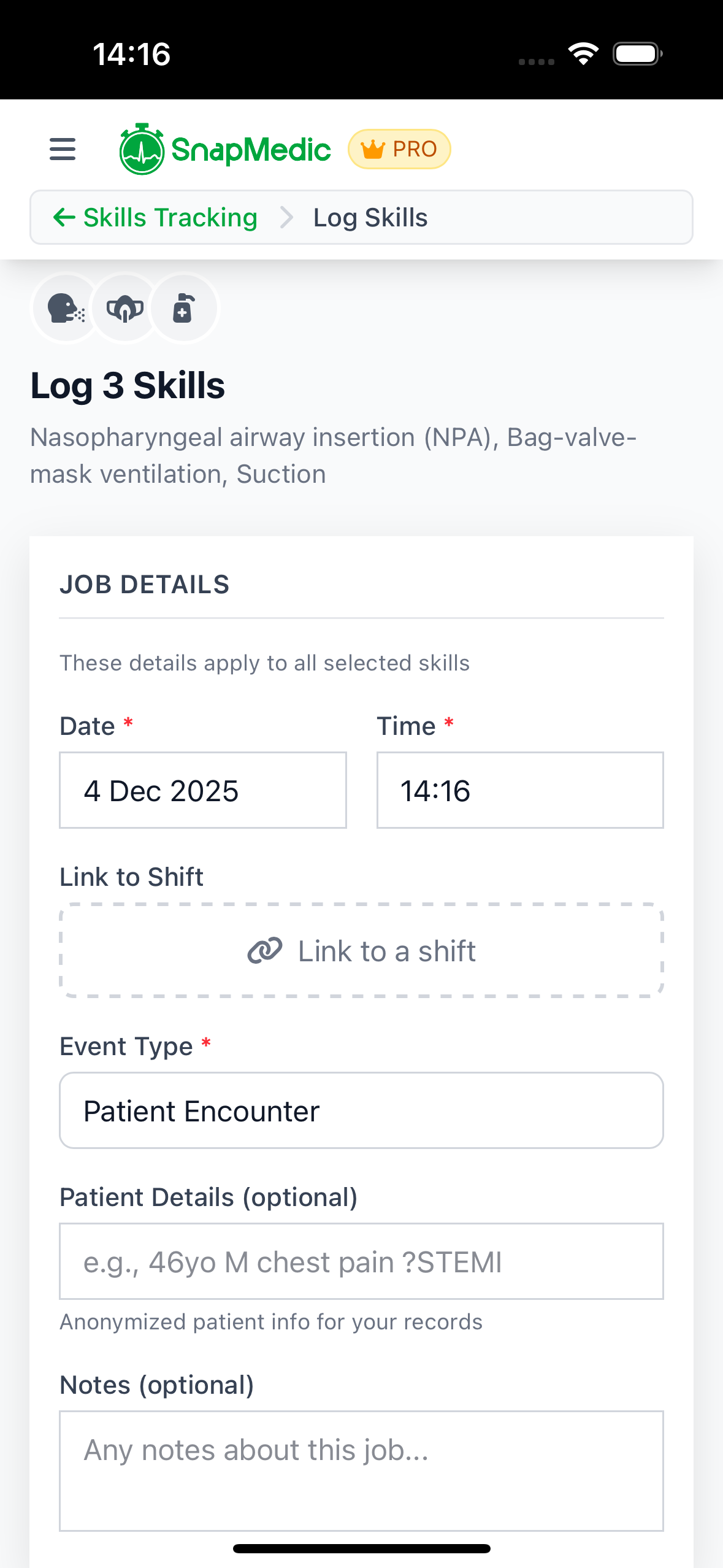Click the Notes text area
Image resolution: width=723 pixels, height=1568 pixels.
[361, 1469]
